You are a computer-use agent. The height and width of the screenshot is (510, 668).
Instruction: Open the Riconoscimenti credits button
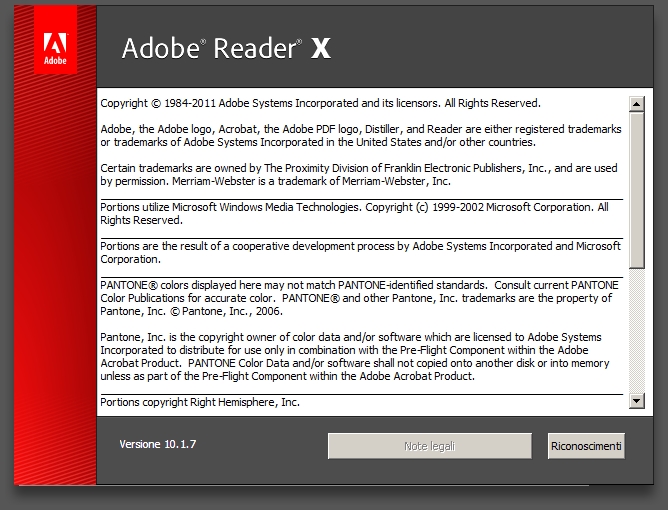tap(586, 446)
